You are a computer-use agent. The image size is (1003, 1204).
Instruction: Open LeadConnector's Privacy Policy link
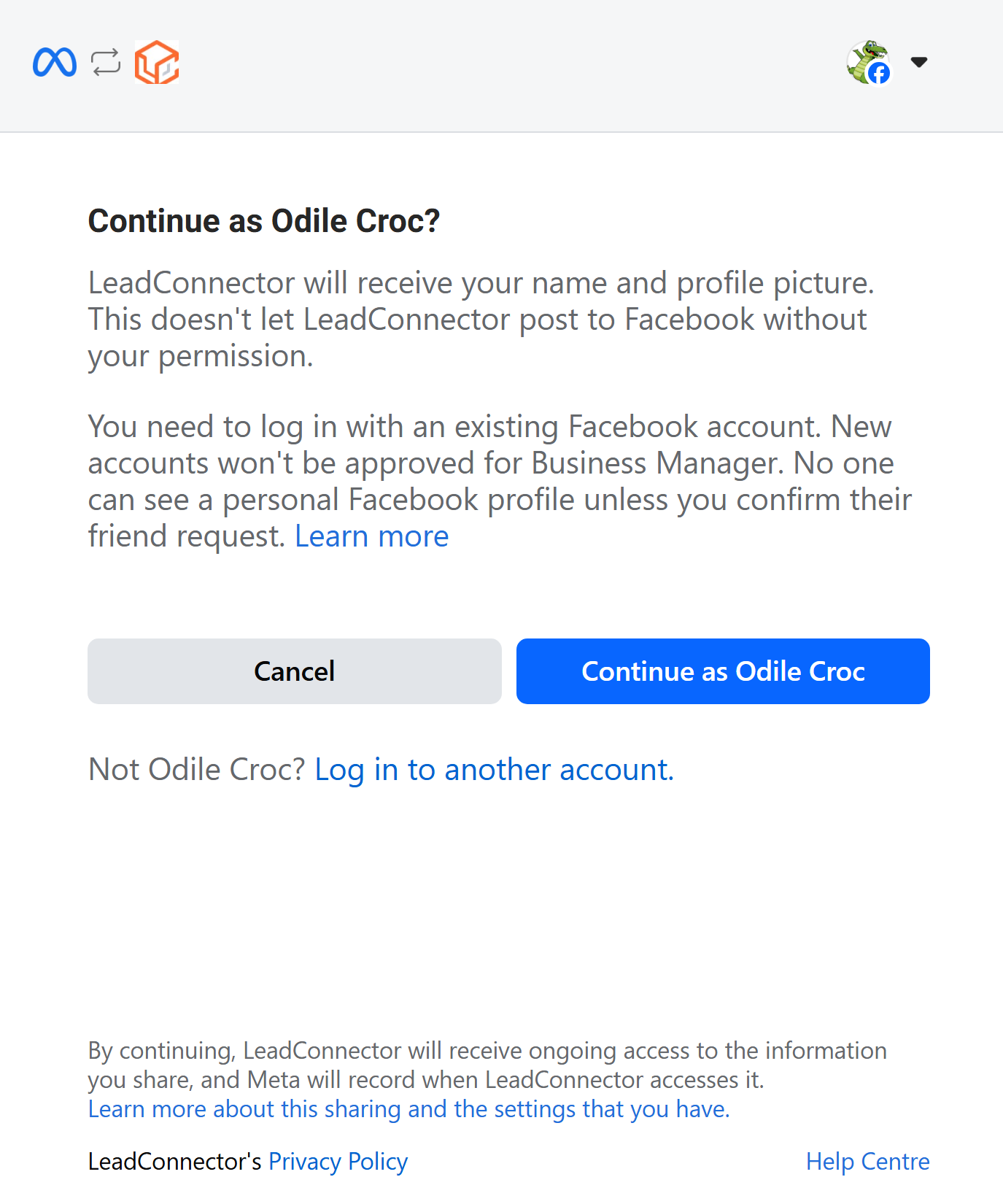(338, 1162)
